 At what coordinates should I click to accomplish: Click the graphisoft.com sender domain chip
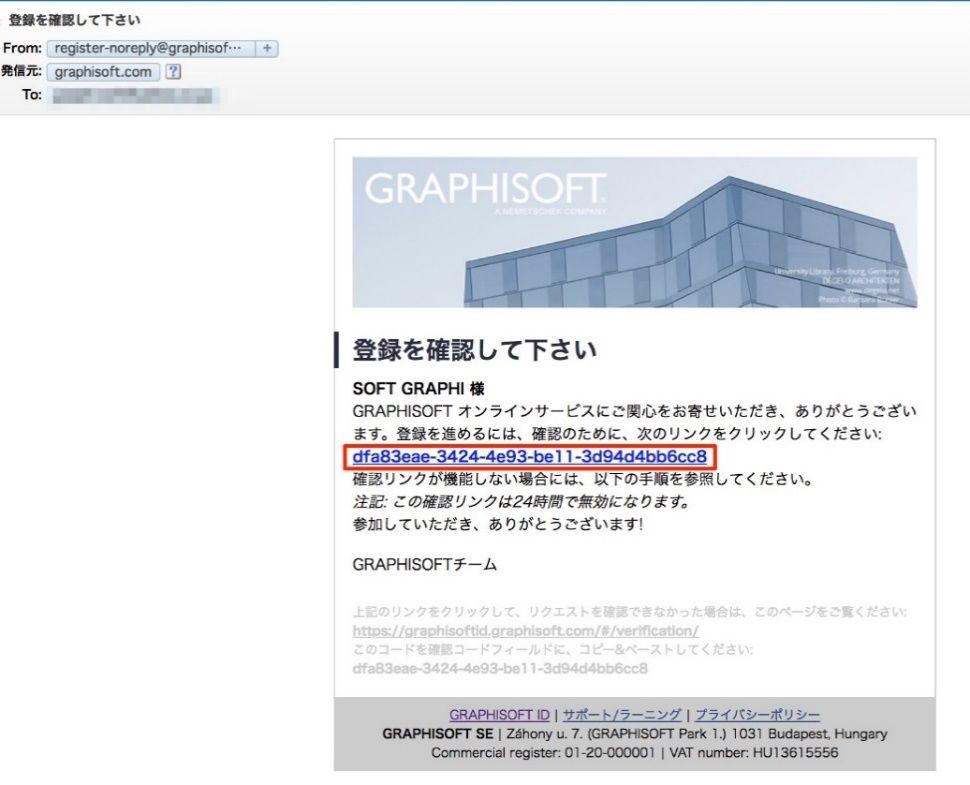(x=103, y=72)
